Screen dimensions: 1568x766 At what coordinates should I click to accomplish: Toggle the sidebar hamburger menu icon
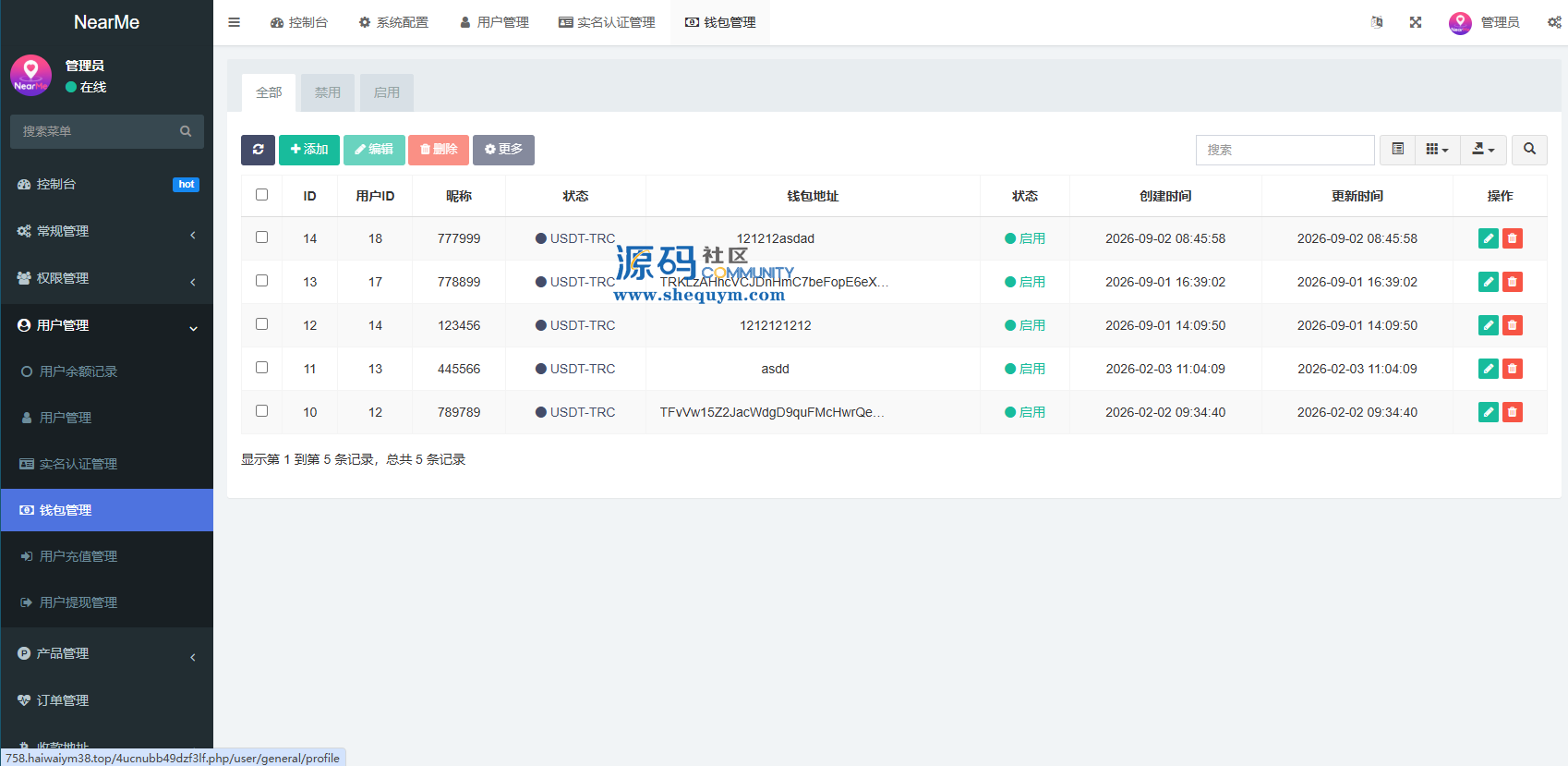[235, 22]
